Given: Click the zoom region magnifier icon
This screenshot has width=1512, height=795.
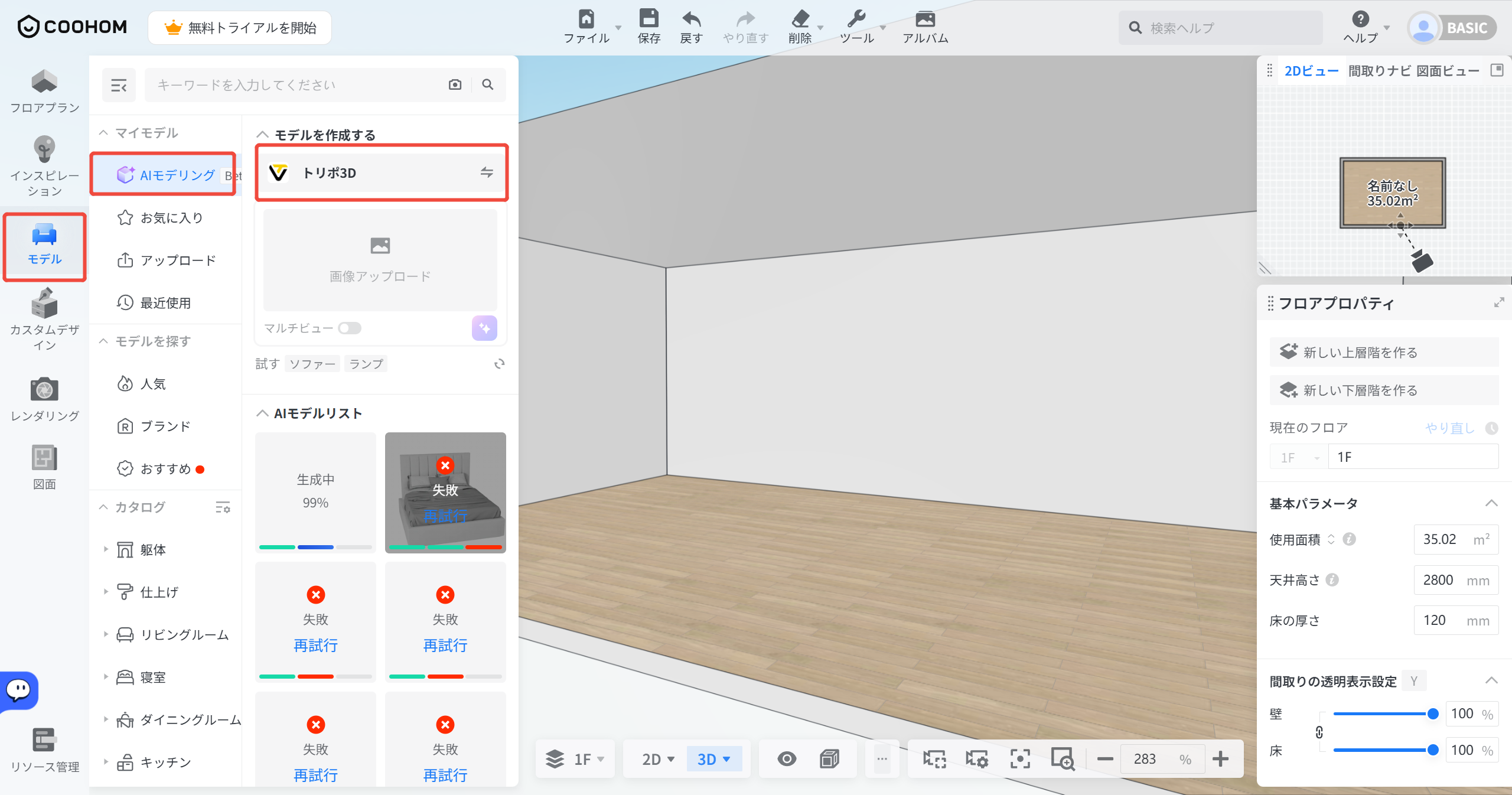Looking at the screenshot, I should point(1063,759).
